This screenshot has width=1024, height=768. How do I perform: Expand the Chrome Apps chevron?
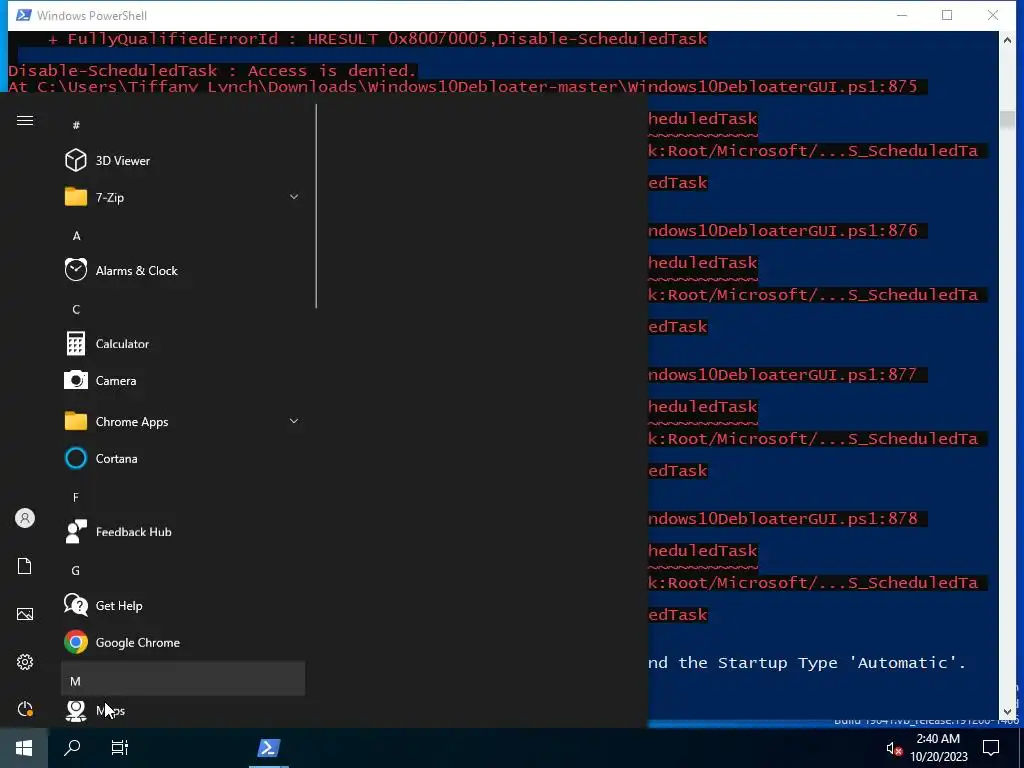click(x=294, y=421)
